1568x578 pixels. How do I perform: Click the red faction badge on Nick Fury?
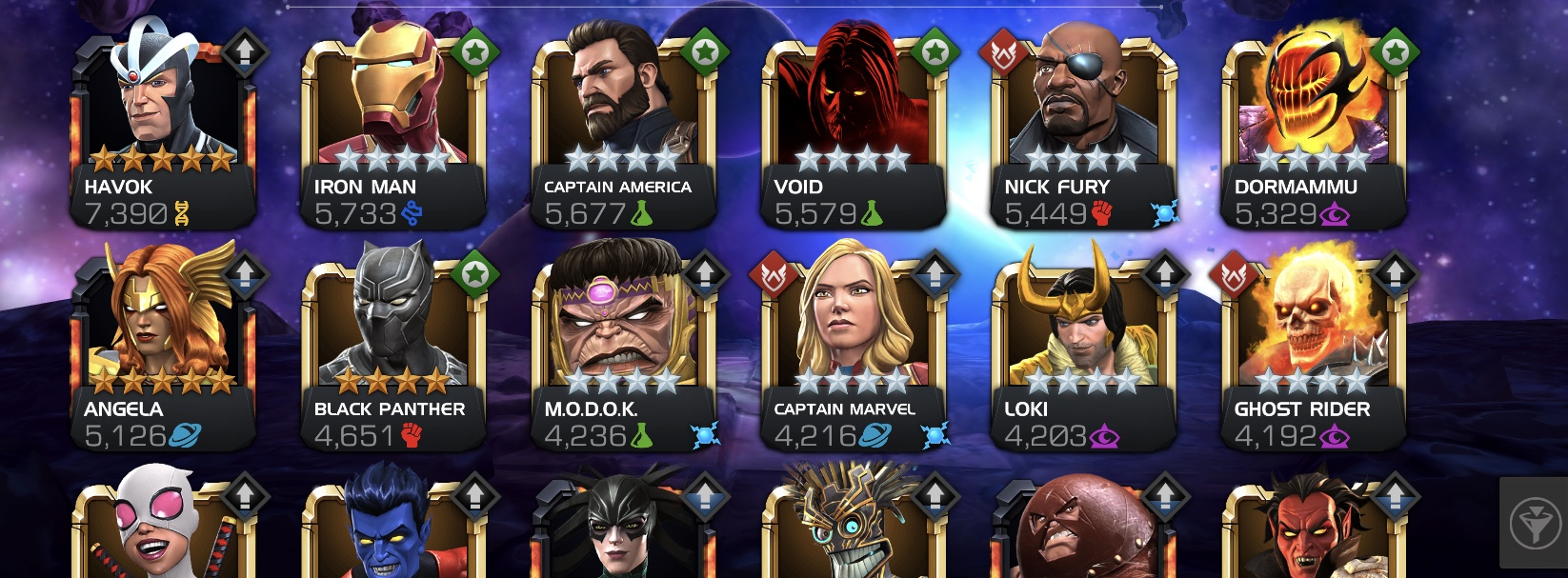click(1003, 53)
